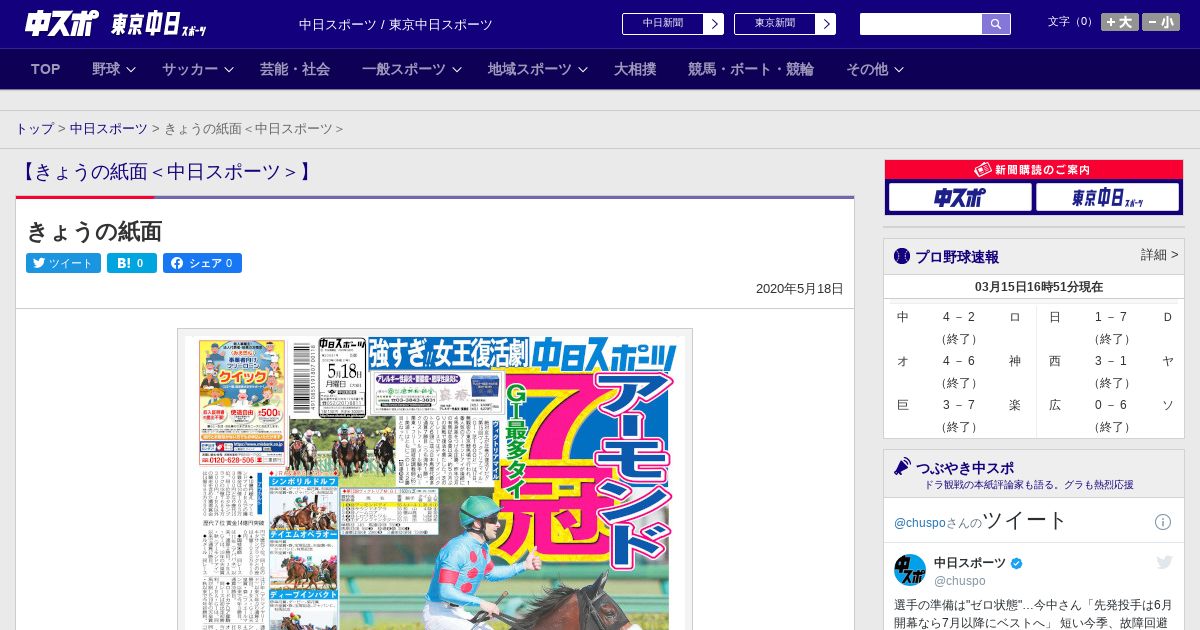Viewport: 1200px width, 630px height.
Task: Click the 中スポ logo in the header
Action: tap(62, 23)
